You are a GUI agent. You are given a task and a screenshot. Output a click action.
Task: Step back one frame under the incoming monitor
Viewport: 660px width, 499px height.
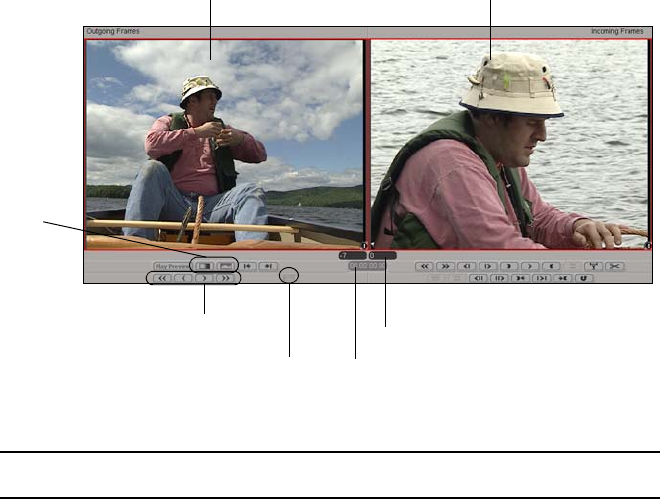tap(467, 266)
